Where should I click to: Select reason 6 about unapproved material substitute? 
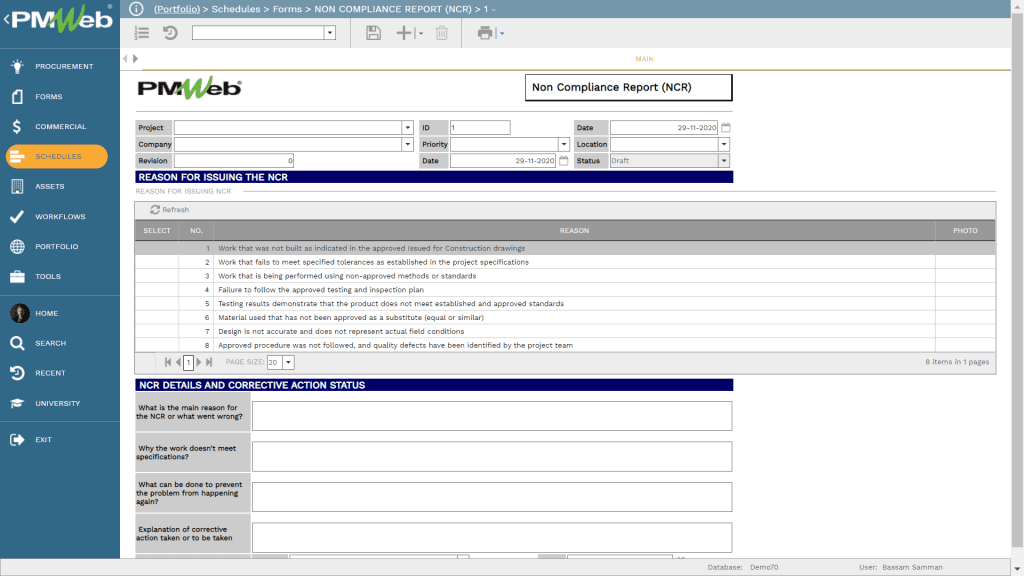(565, 317)
